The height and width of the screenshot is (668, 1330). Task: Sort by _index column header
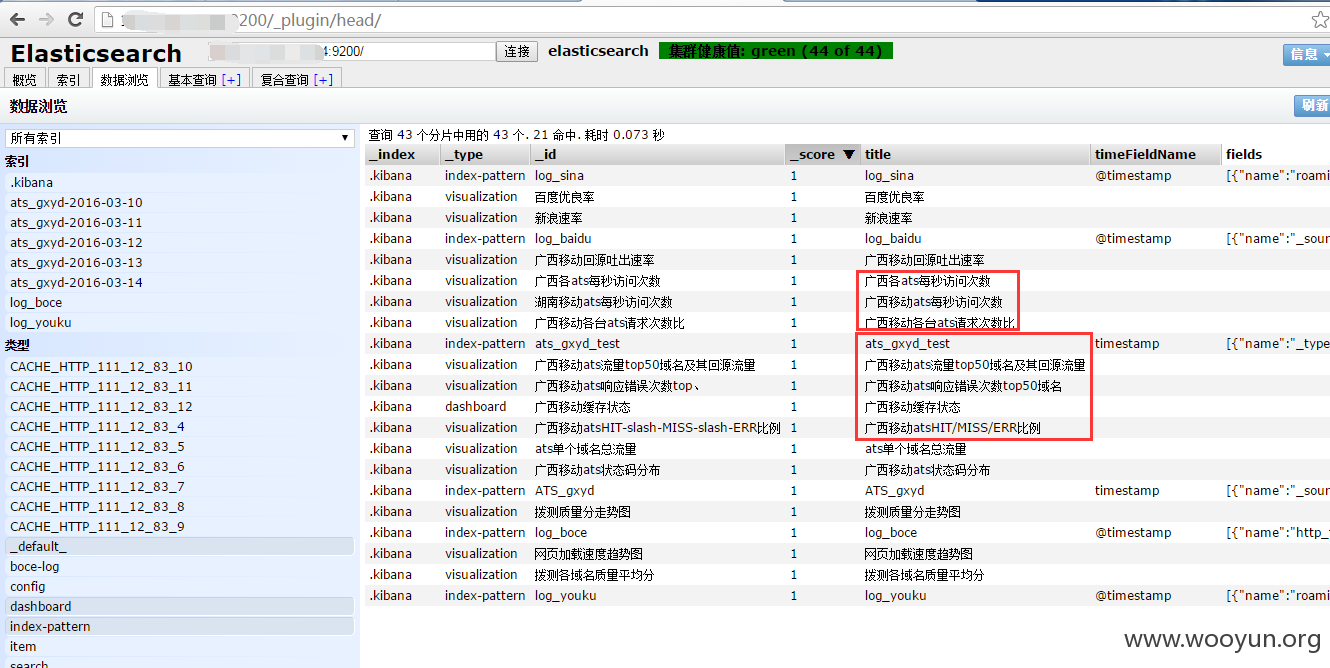403,155
